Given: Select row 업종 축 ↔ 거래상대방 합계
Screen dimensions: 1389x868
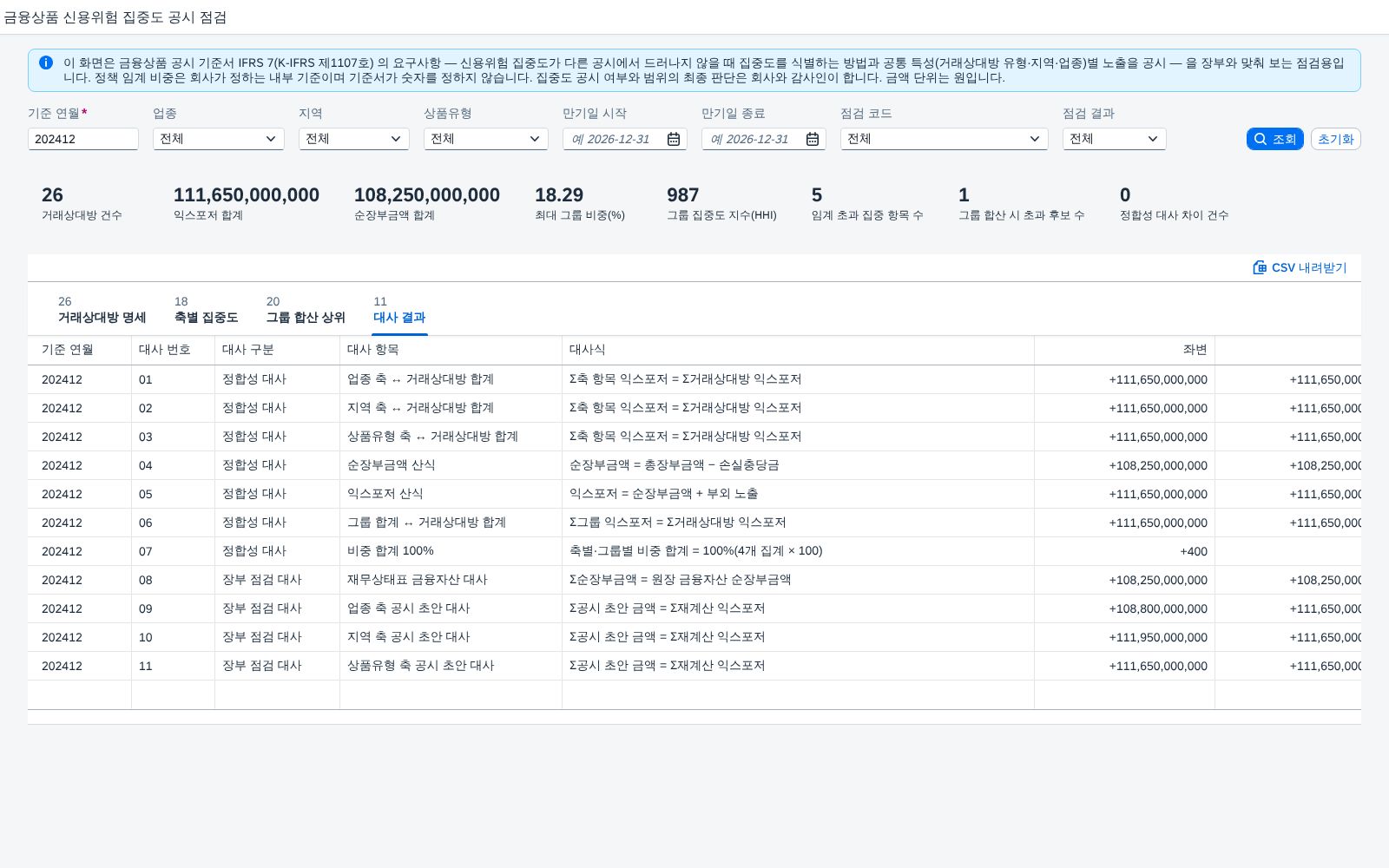Looking at the screenshot, I should tap(694, 379).
